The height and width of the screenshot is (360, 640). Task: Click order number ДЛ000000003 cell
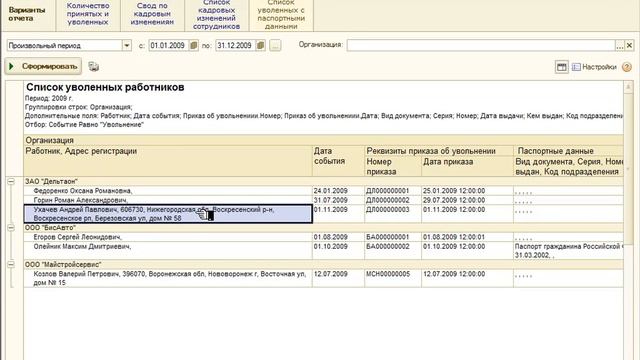pyautogui.click(x=393, y=214)
